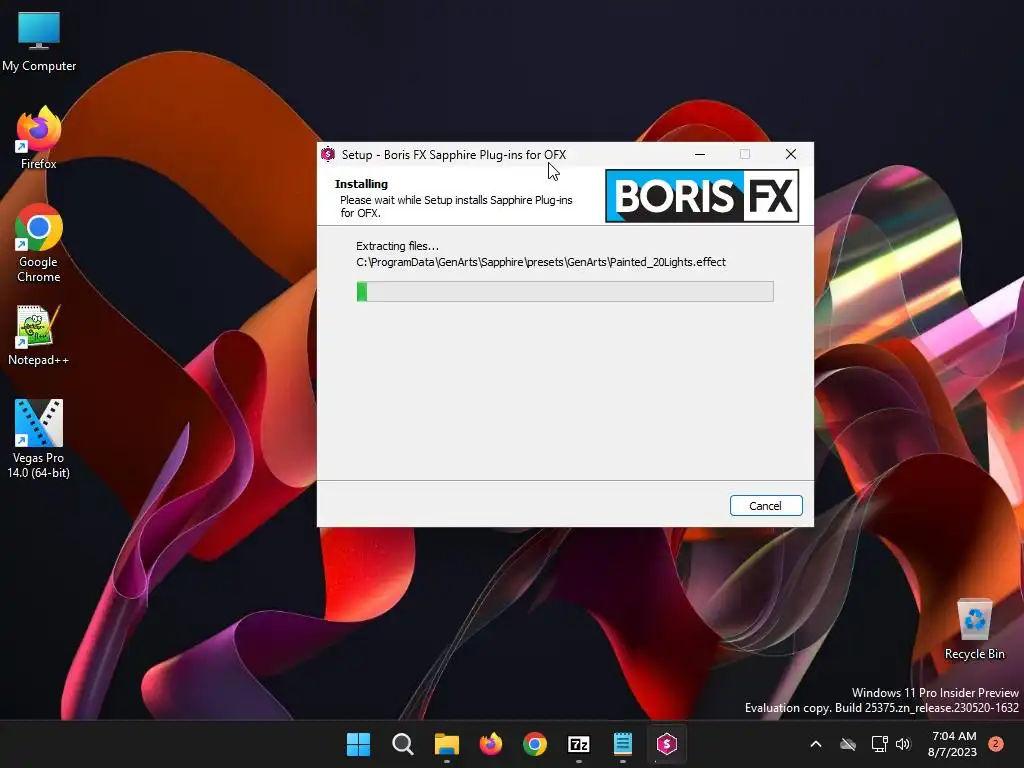Select the Google Chrome desktop shortcut
This screenshot has height=768, width=1024.
39,243
